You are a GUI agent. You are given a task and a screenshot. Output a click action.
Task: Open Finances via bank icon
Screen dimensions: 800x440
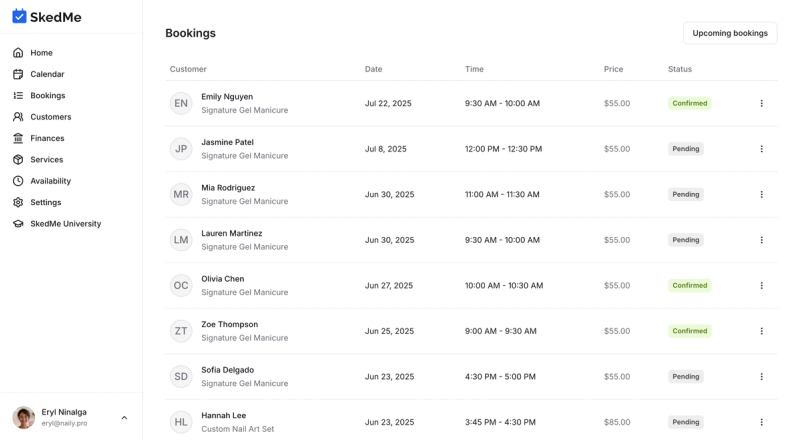click(18, 138)
